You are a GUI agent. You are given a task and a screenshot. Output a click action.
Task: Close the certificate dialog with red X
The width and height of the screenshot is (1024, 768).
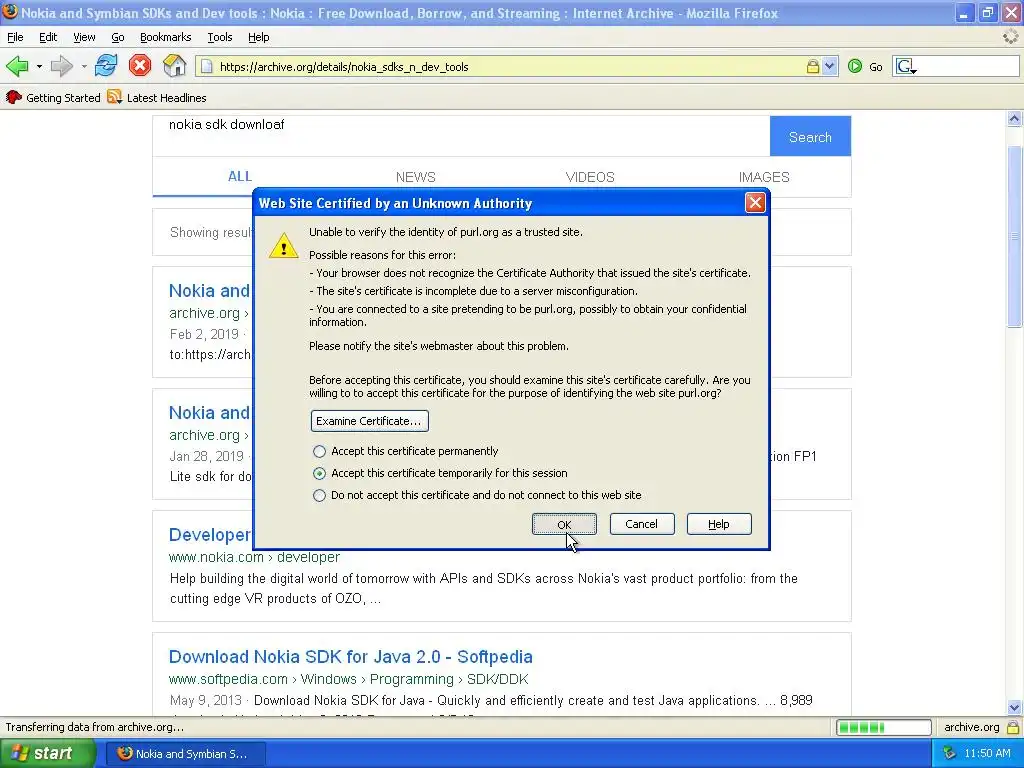coord(755,203)
